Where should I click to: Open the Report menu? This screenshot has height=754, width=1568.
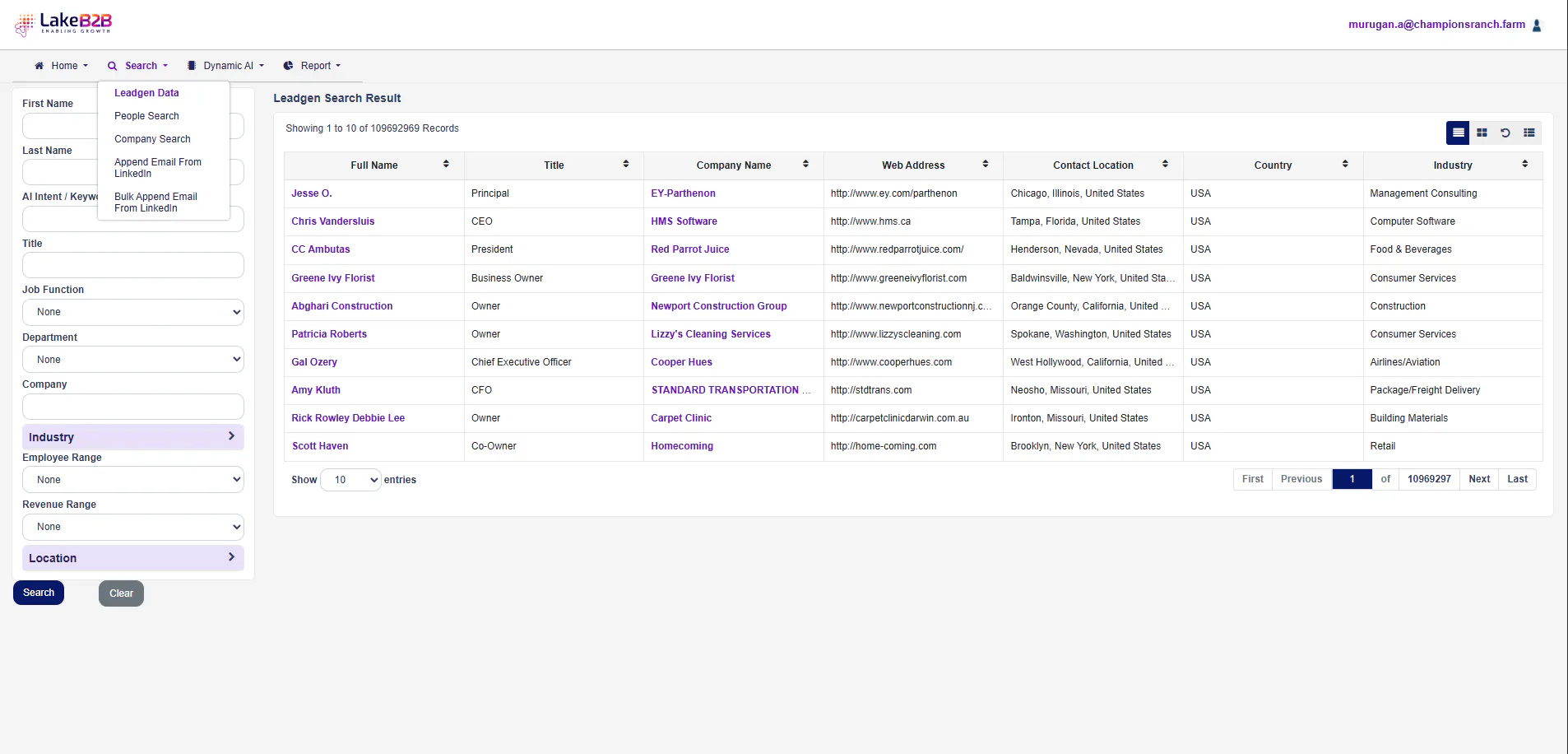(x=312, y=66)
